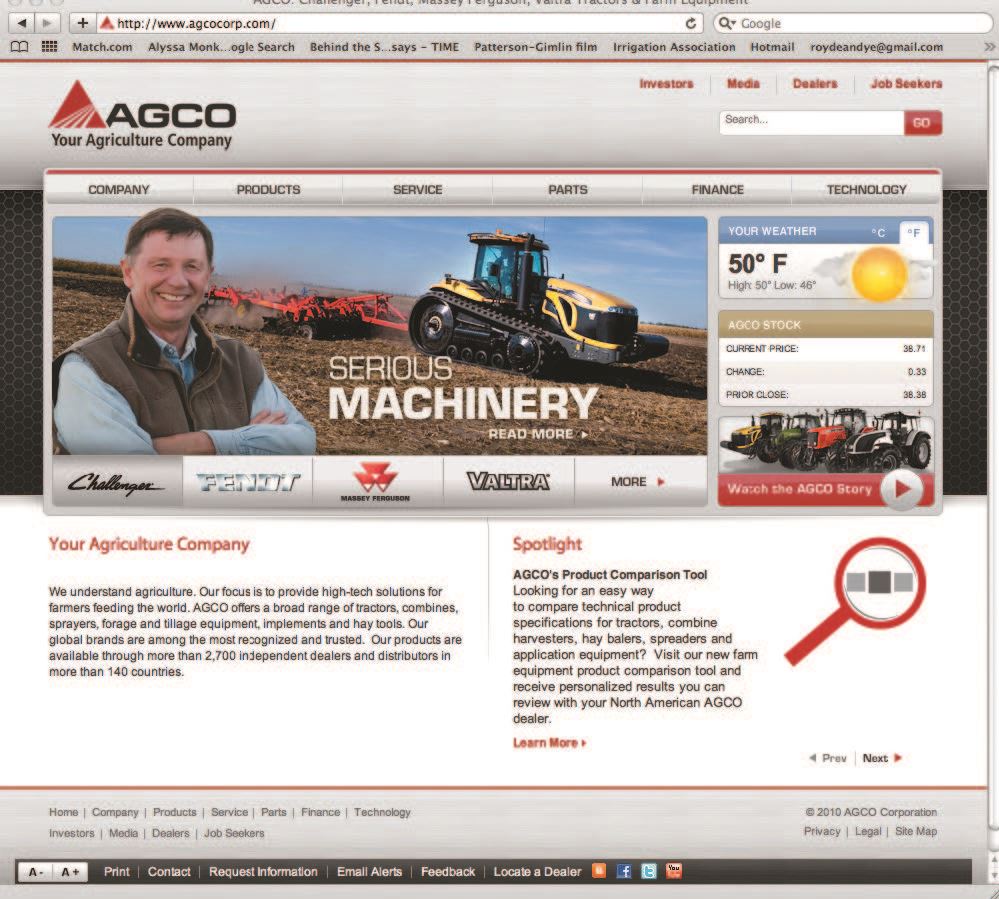Screen dimensions: 999x899
Task: Open the bookmarks book icon
Action: click(x=19, y=47)
